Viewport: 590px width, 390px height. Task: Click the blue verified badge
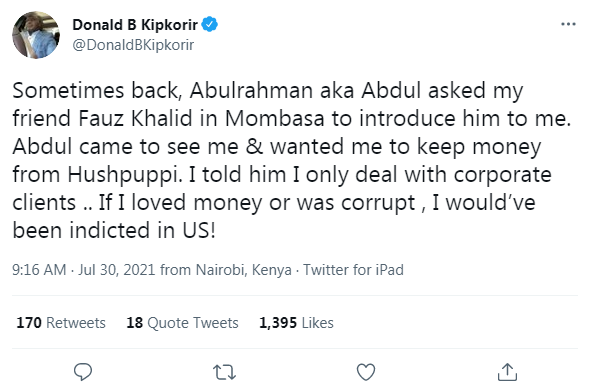(x=210, y=25)
